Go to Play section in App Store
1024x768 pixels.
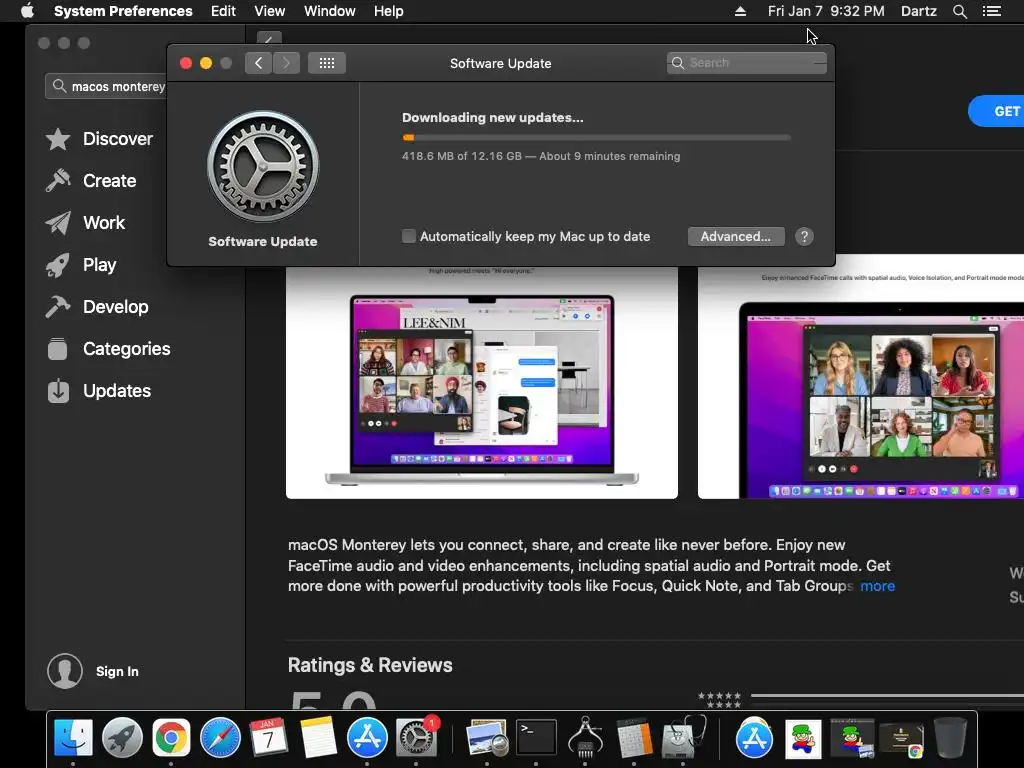81,265
